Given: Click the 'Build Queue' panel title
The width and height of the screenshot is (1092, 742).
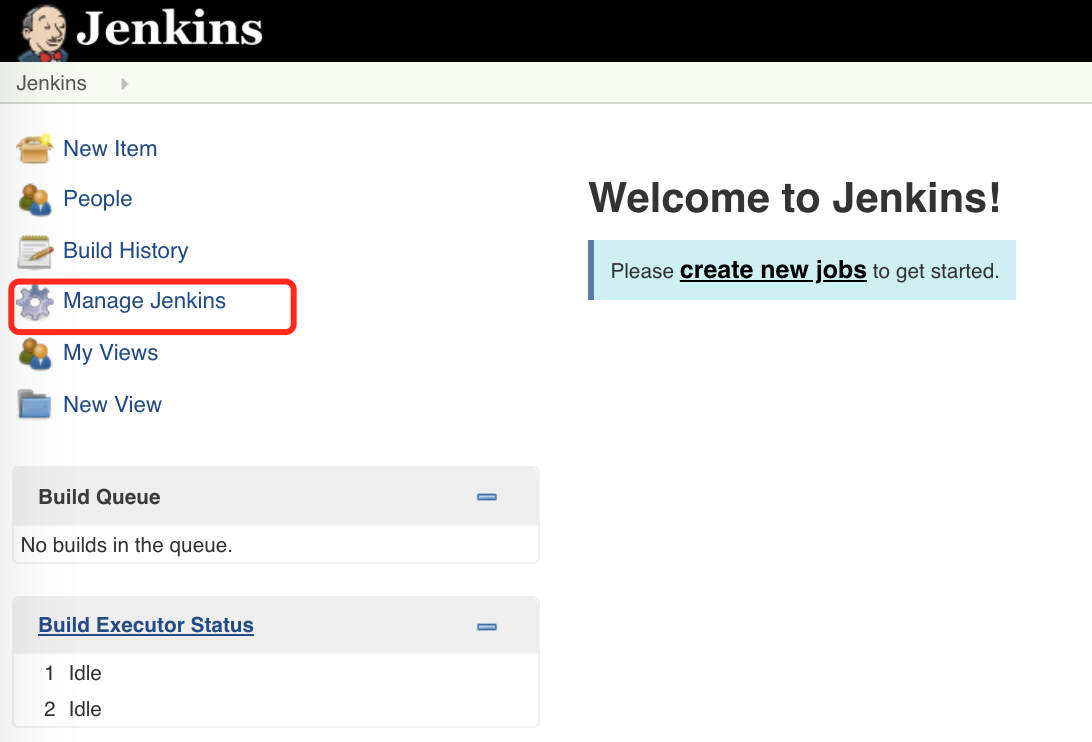Looking at the screenshot, I should pyautogui.click(x=100, y=497).
